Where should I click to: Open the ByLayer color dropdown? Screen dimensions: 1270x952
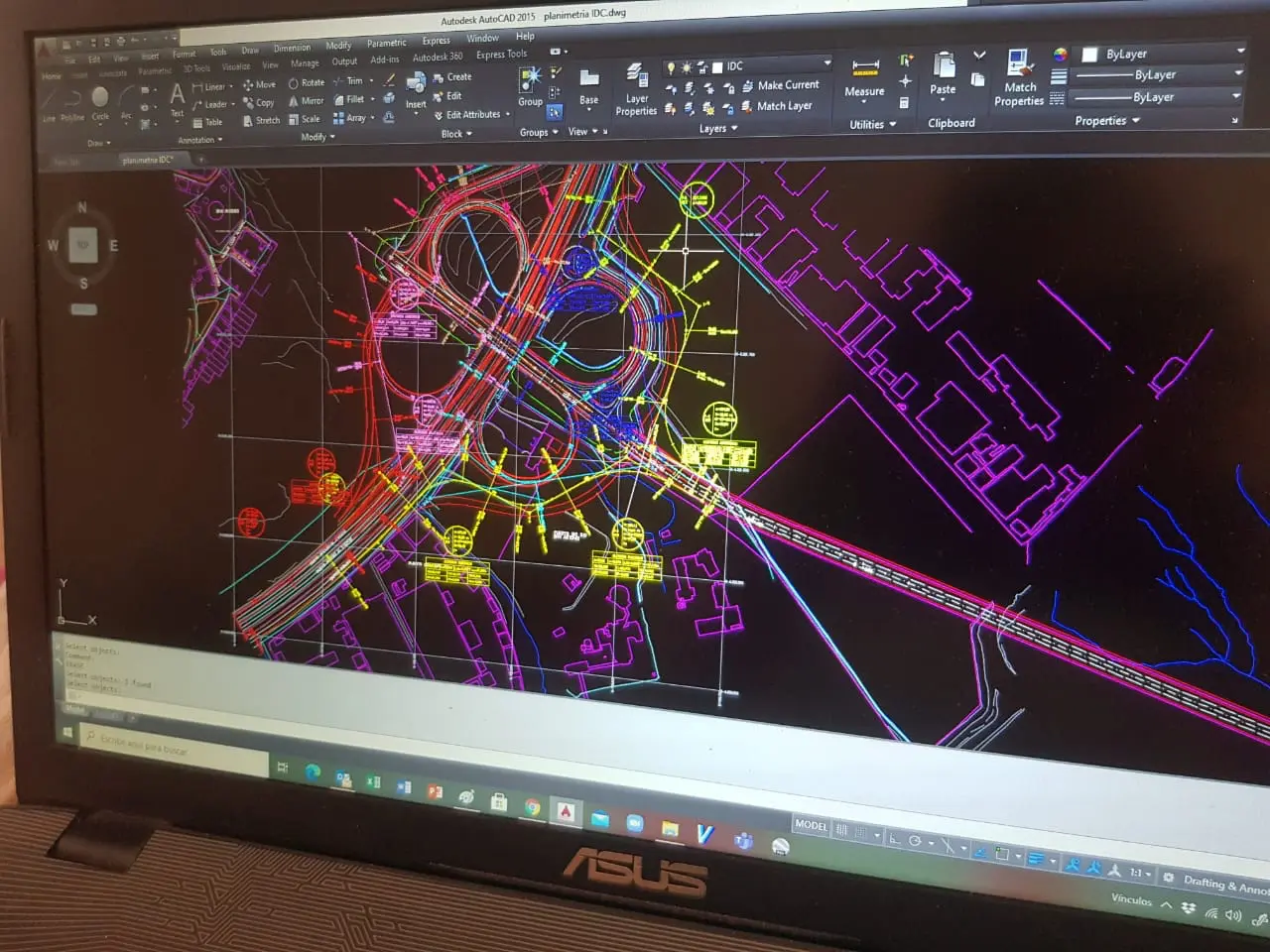click(1239, 52)
